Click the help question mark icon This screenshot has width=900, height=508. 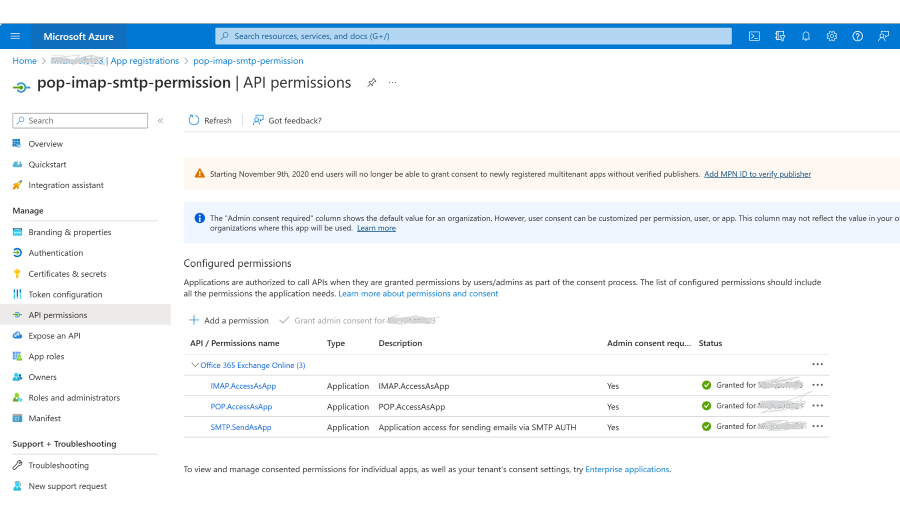[x=858, y=36]
